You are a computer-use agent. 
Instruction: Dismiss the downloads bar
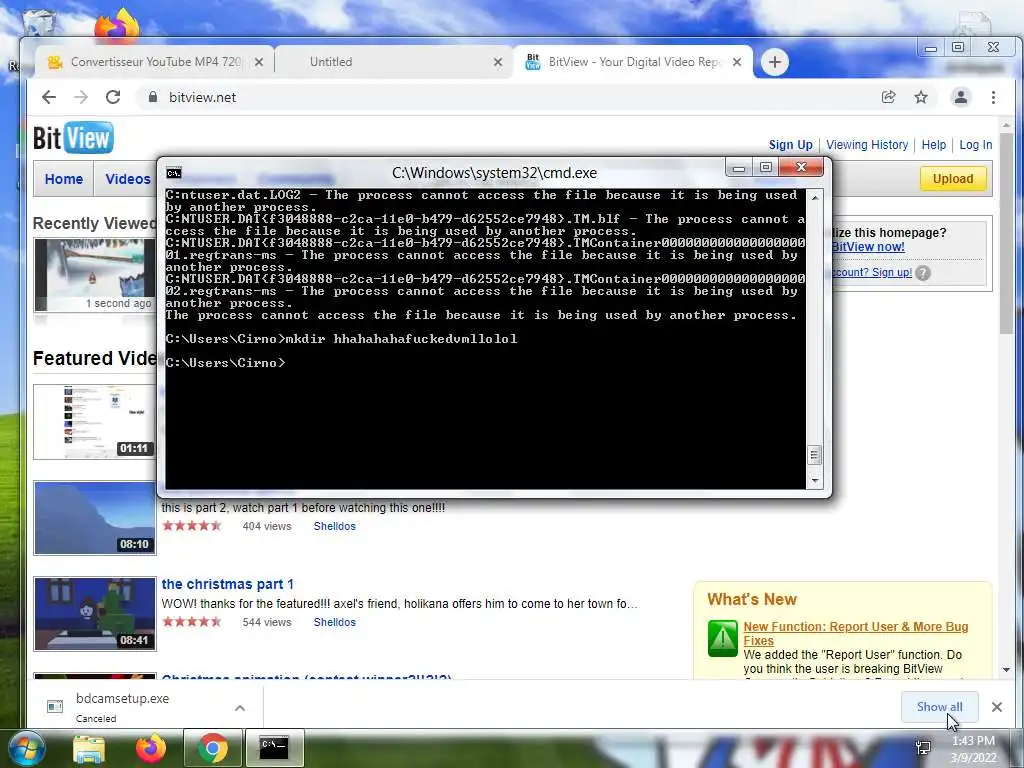click(x=997, y=707)
